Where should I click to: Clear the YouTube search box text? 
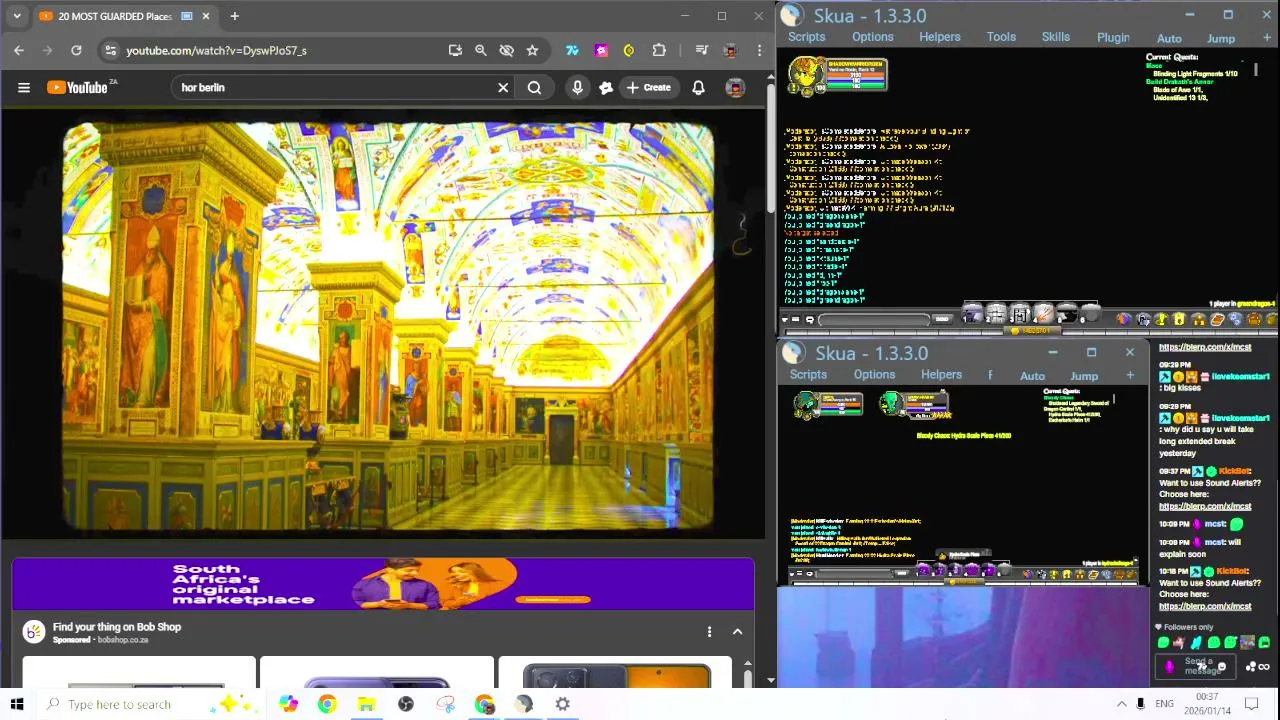(503, 87)
